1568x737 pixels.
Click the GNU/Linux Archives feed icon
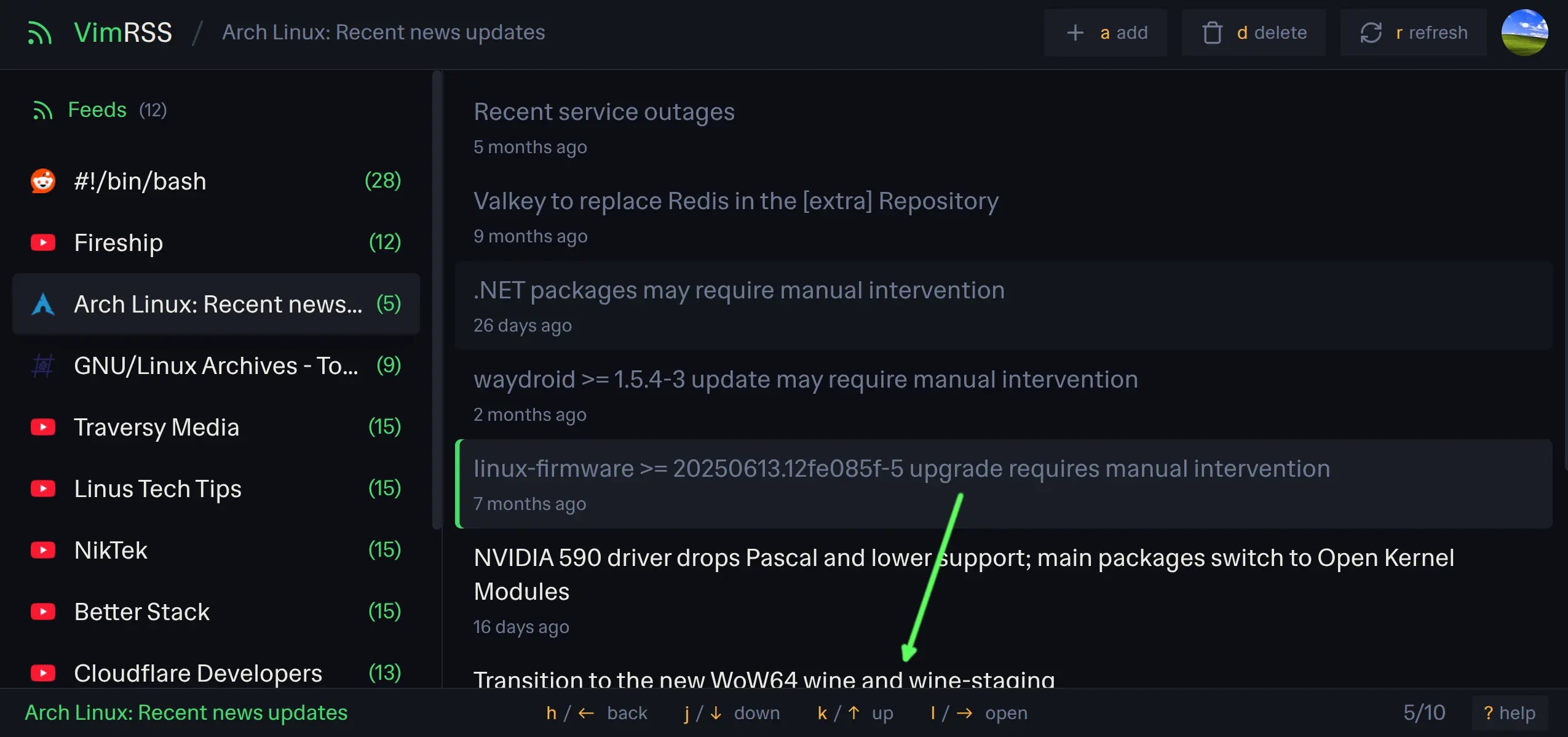pos(42,365)
